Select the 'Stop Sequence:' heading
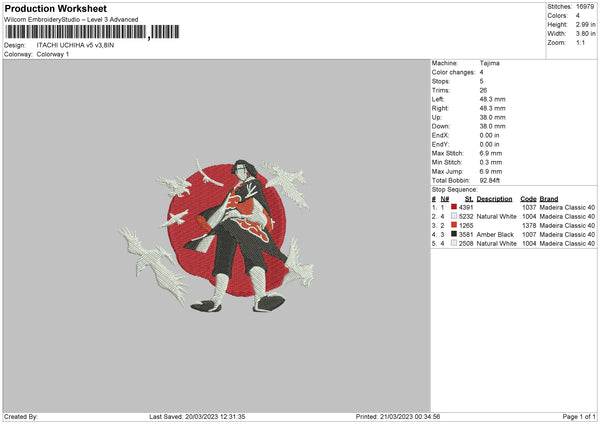This screenshot has height=424, width=600. tap(455, 189)
